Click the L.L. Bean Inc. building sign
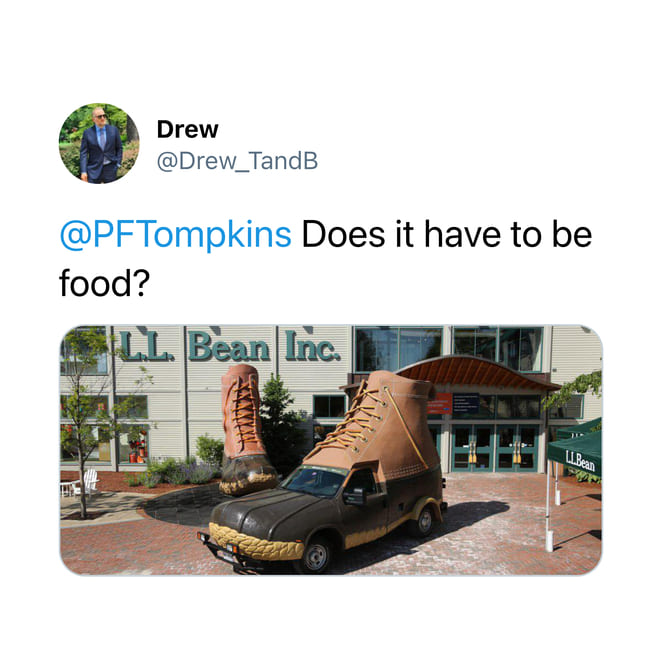Screen dimensions: 662x662 click(230, 346)
